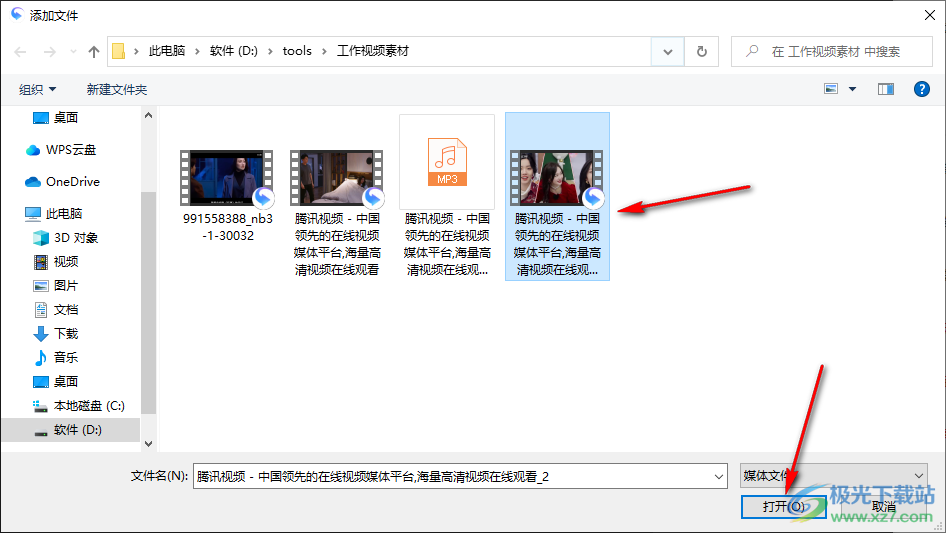This screenshot has width=946, height=533.
Task: Change the view mode icon
Action: pos(831,89)
